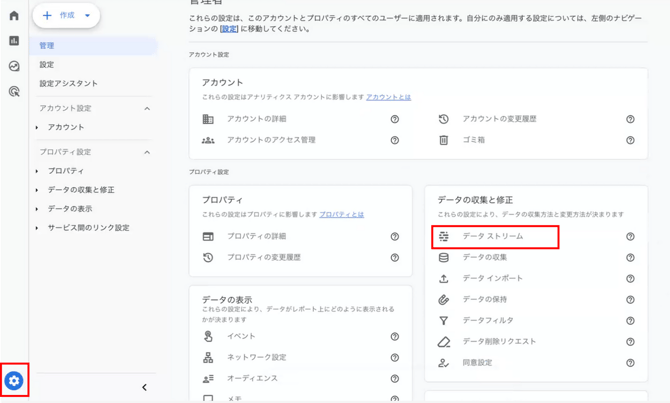This screenshot has height=403, width=670.
Task: Click the admin gear icon at bottom left
Action: (x=14, y=381)
